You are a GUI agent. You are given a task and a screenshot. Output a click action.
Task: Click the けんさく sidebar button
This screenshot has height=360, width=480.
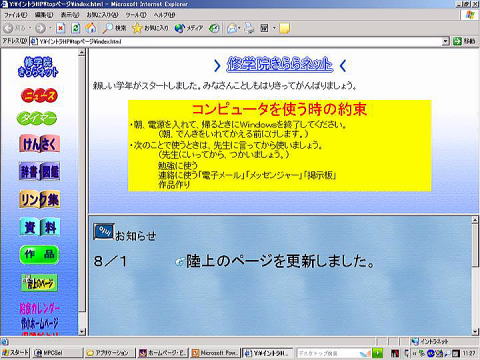tap(39, 144)
